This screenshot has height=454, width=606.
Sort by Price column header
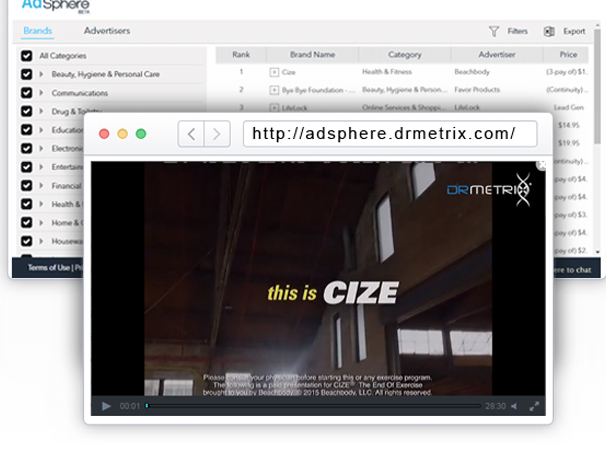568,55
